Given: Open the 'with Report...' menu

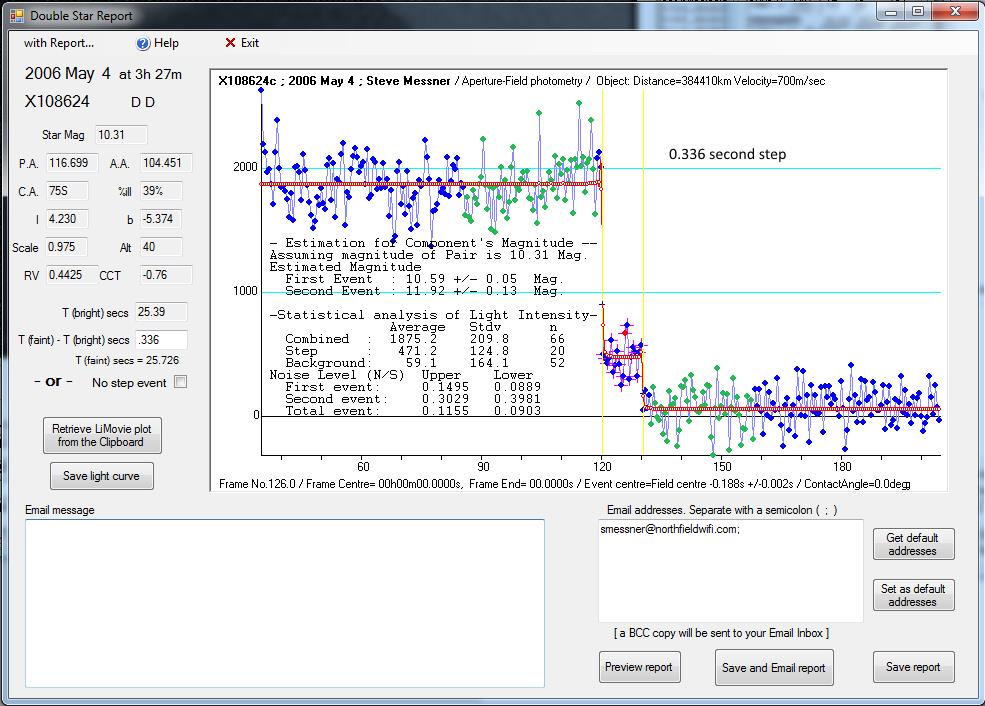Looking at the screenshot, I should click(x=59, y=43).
